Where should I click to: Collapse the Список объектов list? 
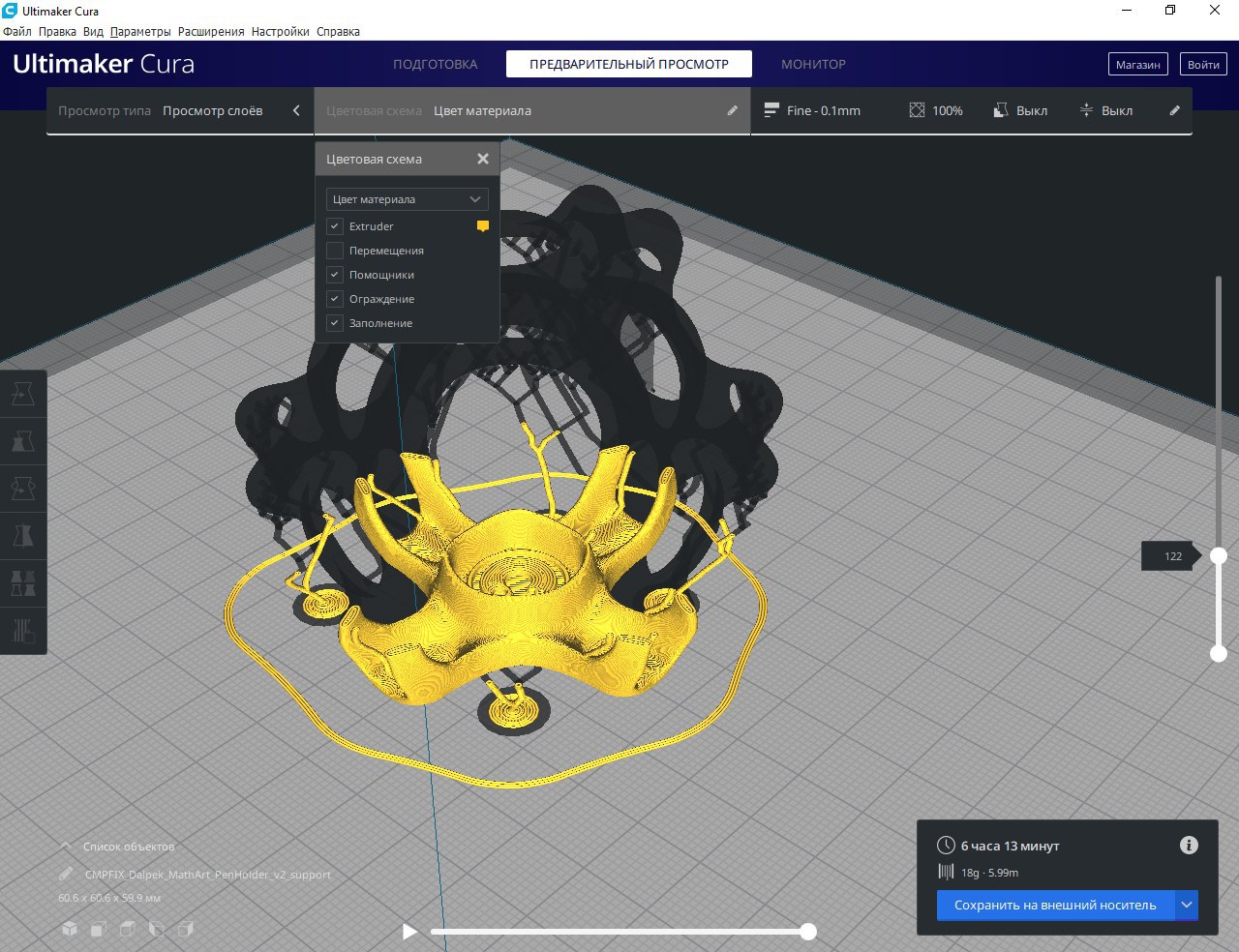[66, 846]
